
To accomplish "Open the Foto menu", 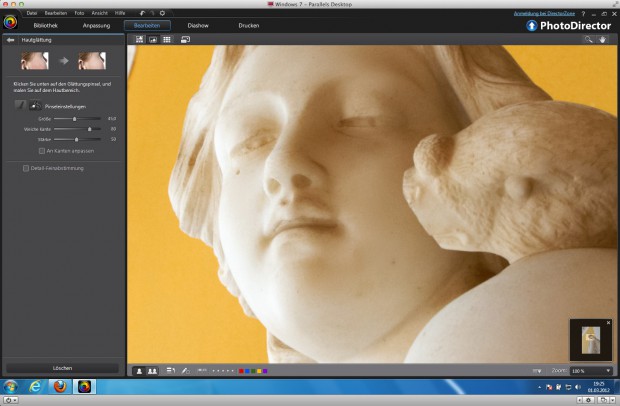I will (x=79, y=13).
